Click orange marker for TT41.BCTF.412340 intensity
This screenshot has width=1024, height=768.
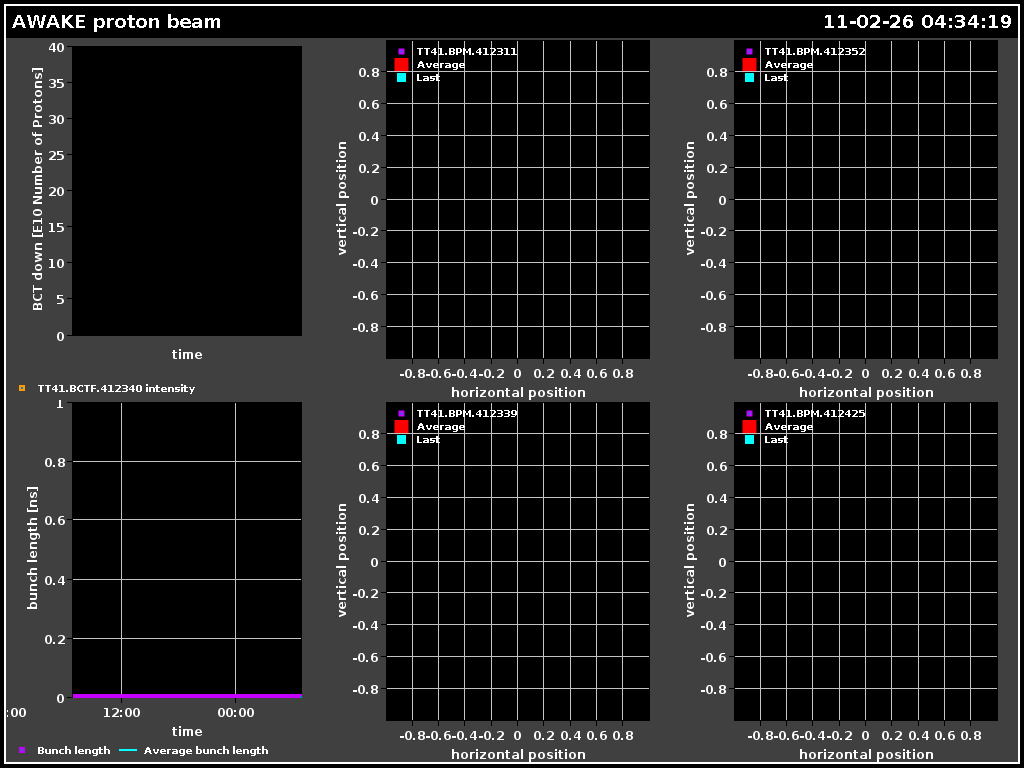[22, 388]
